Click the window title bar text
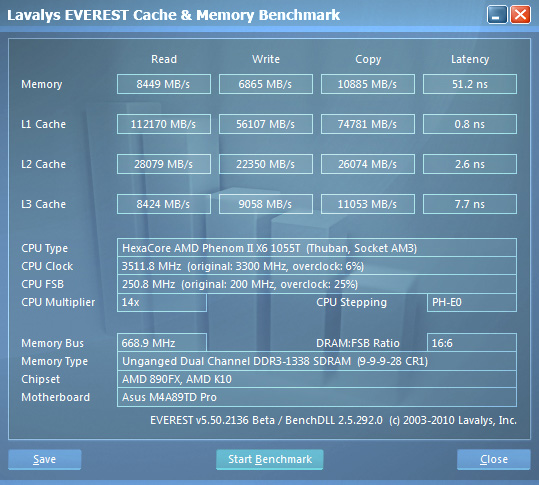This screenshot has width=539, height=485. [174, 15]
